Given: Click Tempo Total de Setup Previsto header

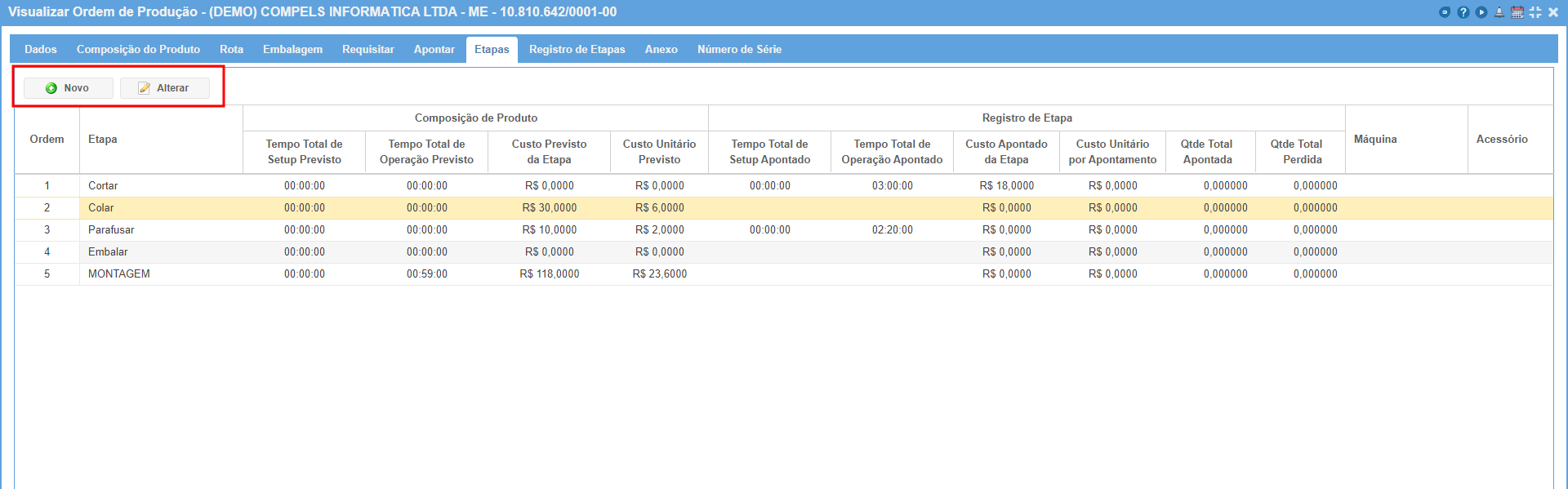Looking at the screenshot, I should pos(304,152).
